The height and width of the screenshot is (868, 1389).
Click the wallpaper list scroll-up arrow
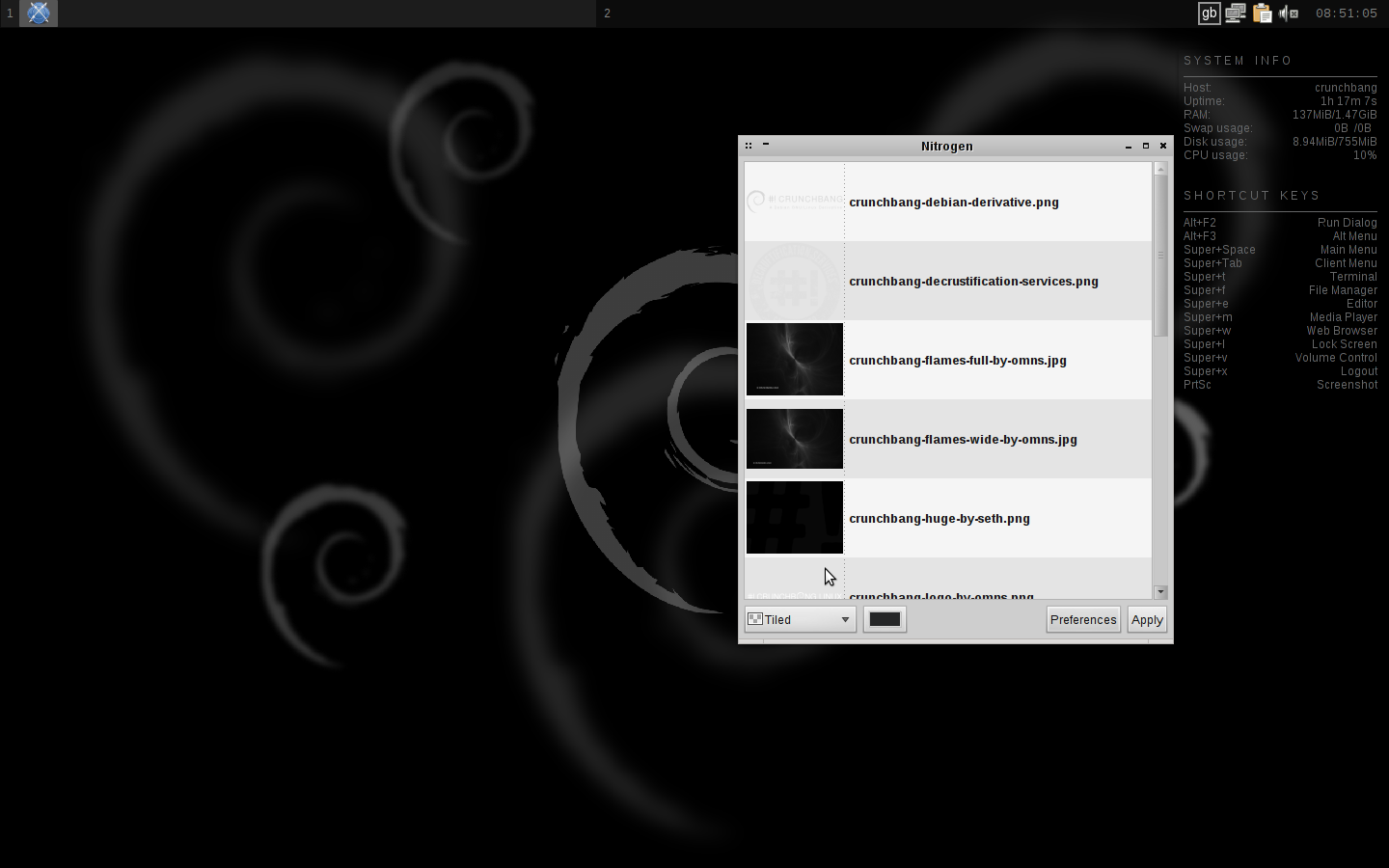tap(1160, 169)
